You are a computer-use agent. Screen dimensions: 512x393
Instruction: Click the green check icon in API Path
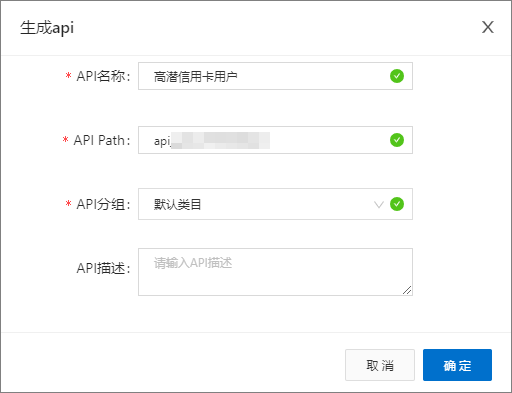(397, 140)
